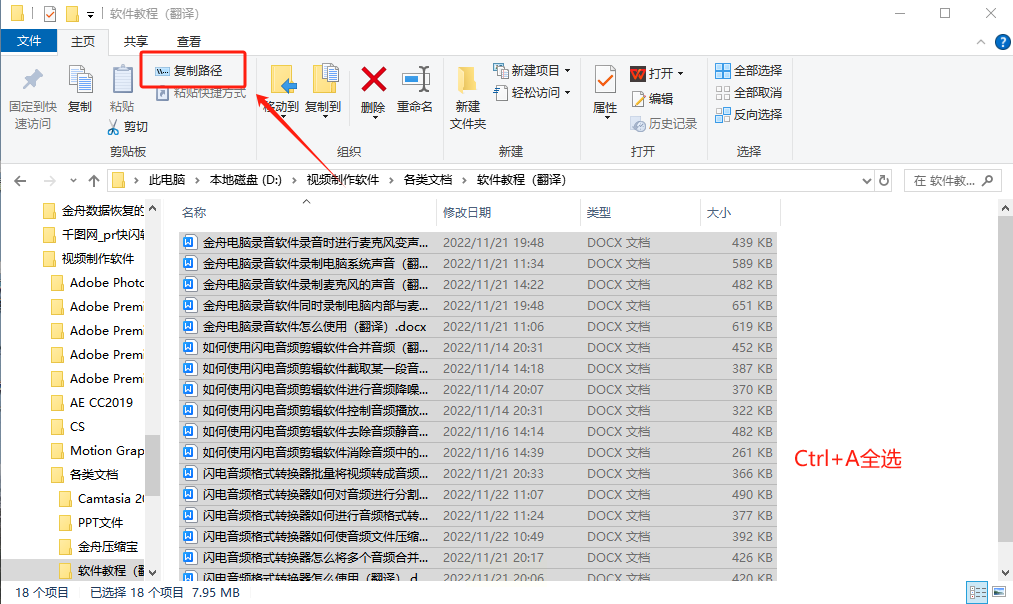Open the 新建项目 dropdown
The height and width of the screenshot is (604, 1013).
click(x=532, y=70)
